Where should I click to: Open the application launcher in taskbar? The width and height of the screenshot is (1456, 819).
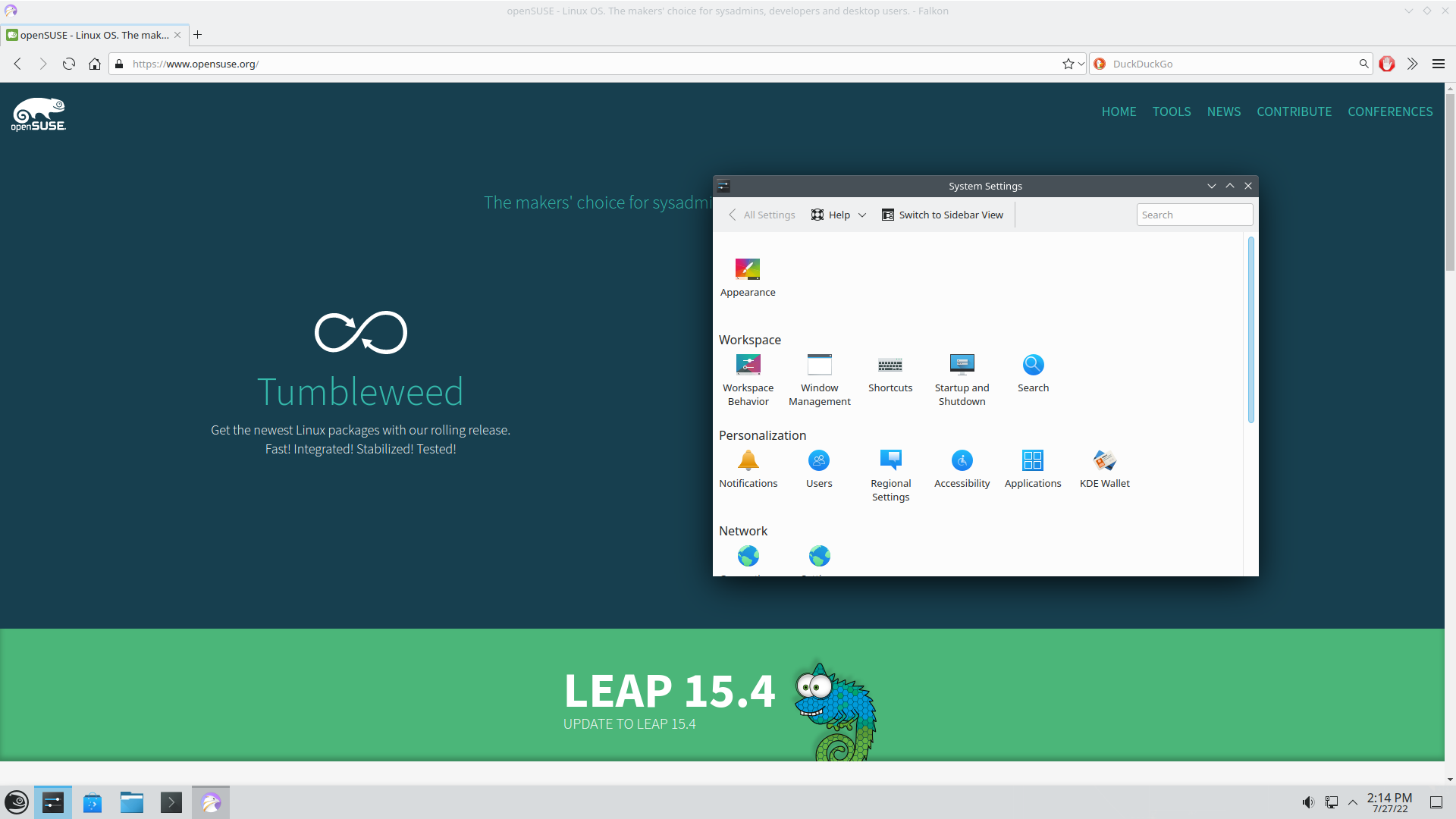pos(17,802)
